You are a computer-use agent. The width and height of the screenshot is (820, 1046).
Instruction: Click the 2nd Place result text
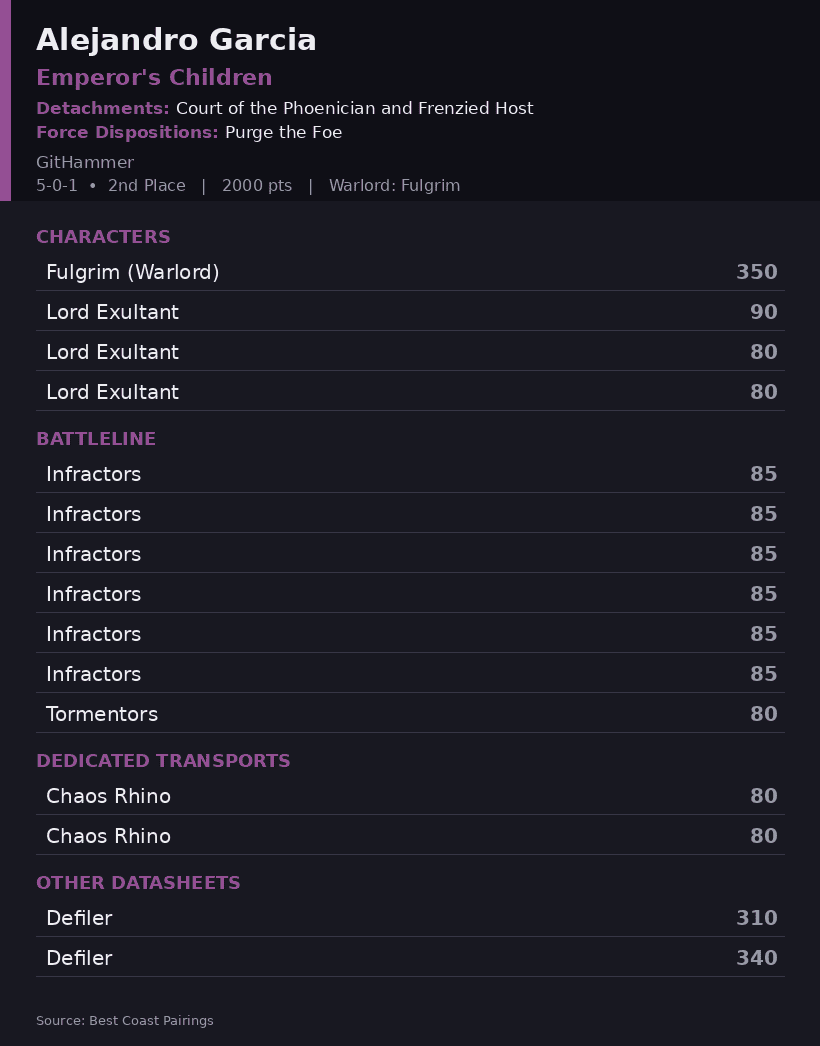pos(147,185)
